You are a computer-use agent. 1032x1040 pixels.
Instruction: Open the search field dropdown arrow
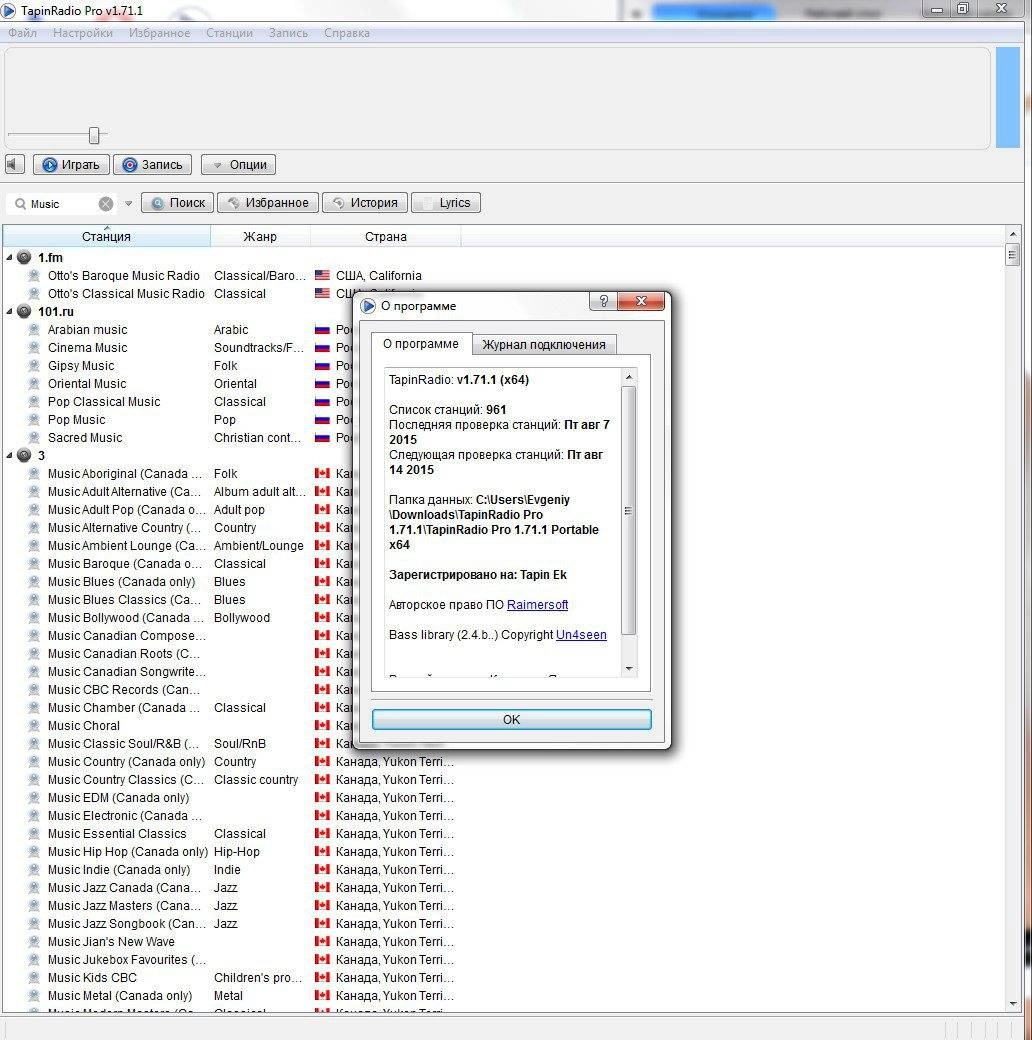129,204
